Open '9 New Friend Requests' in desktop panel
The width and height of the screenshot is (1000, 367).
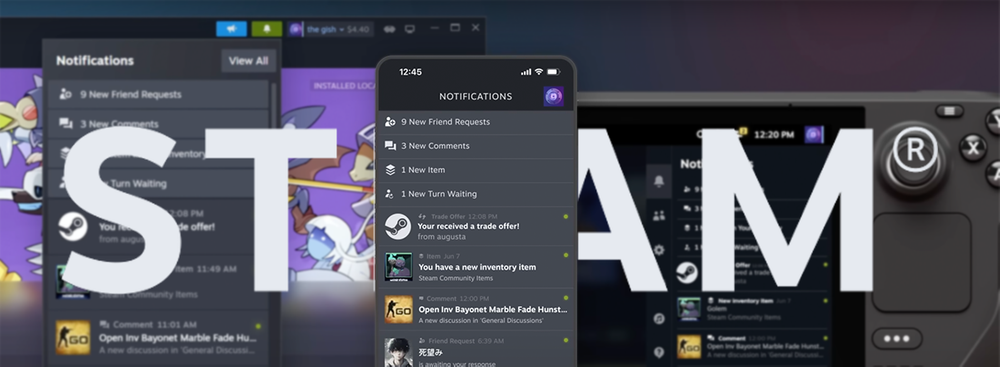pyautogui.click(x=158, y=94)
